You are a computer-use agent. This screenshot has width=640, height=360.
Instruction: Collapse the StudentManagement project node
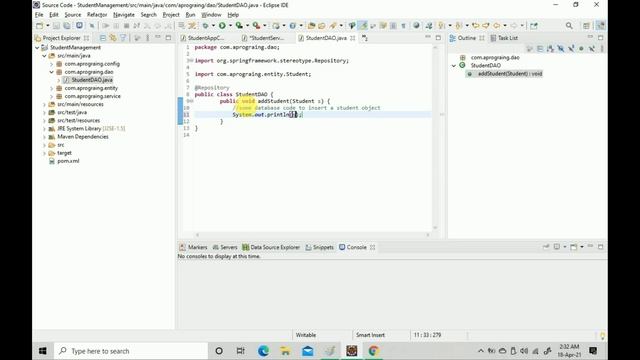click(37, 48)
